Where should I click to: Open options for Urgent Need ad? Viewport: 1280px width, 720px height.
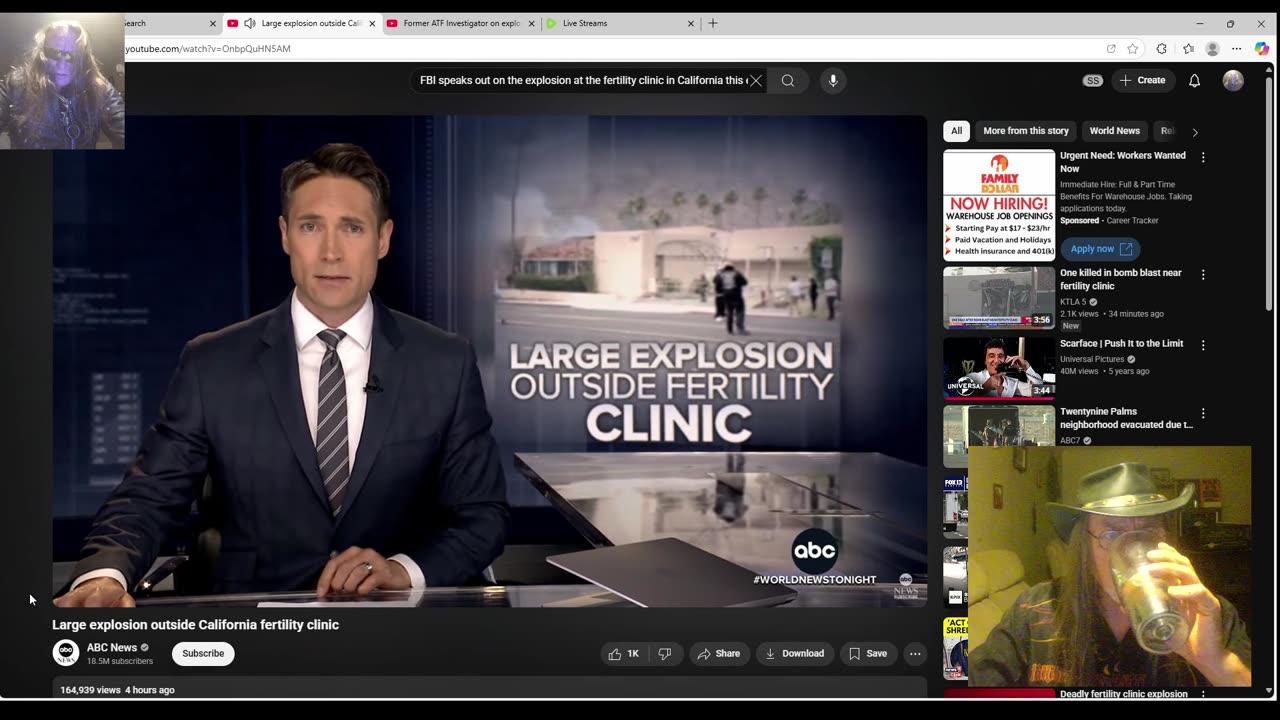(1203, 157)
